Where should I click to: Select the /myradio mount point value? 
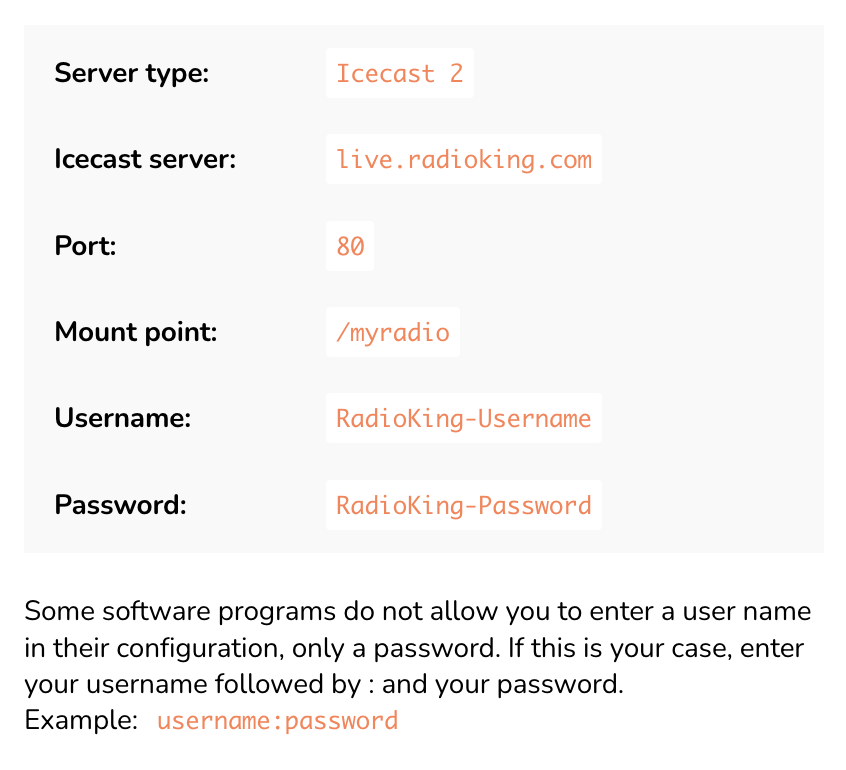point(392,332)
